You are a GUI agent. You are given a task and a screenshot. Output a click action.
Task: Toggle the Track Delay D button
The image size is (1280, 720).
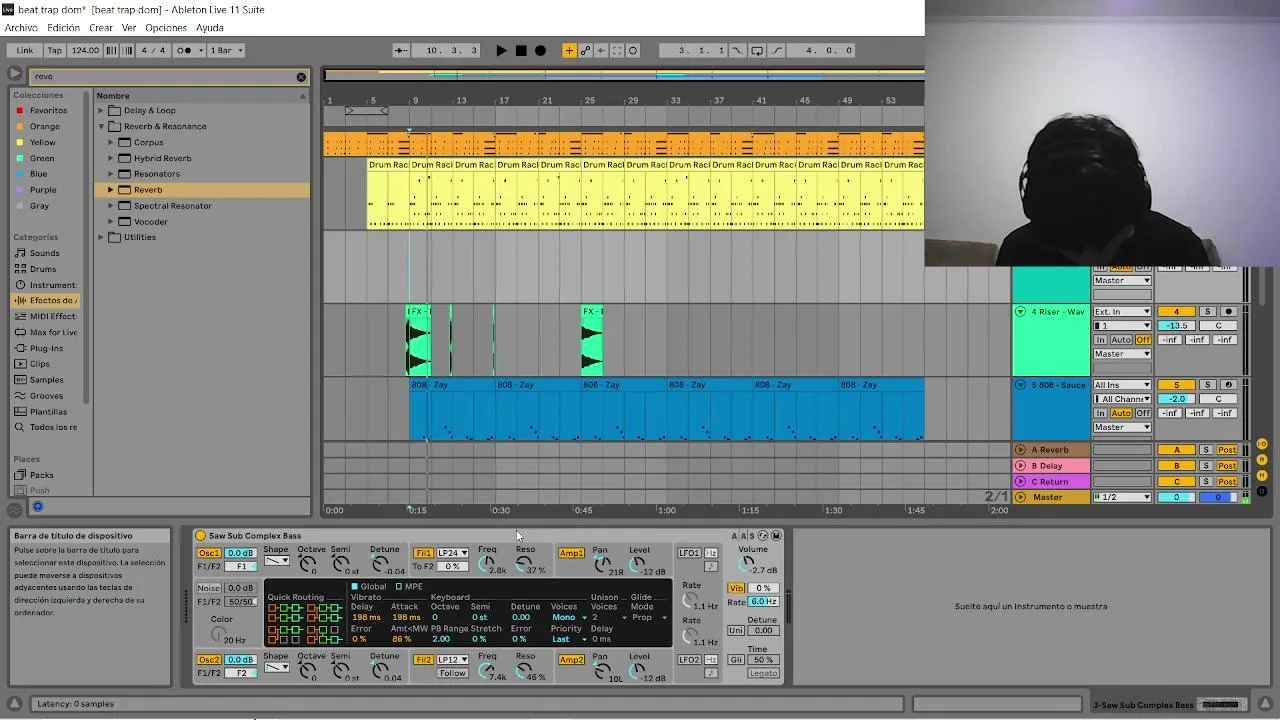pyautogui.click(x=1262, y=491)
